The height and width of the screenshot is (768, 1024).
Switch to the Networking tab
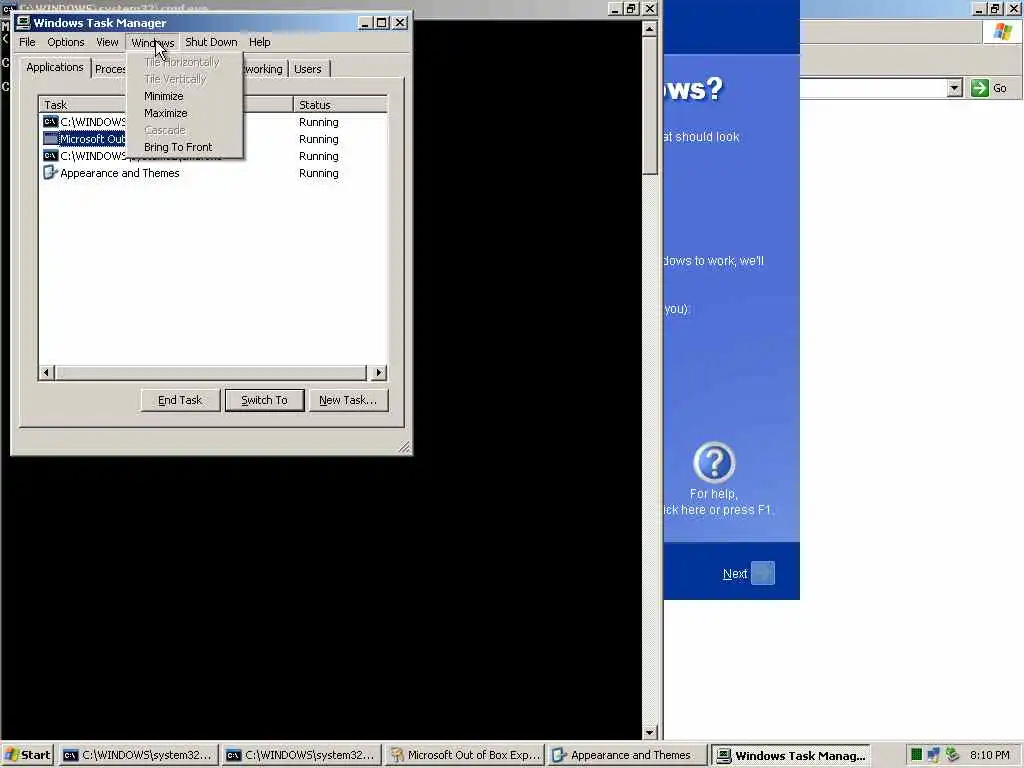pos(264,69)
